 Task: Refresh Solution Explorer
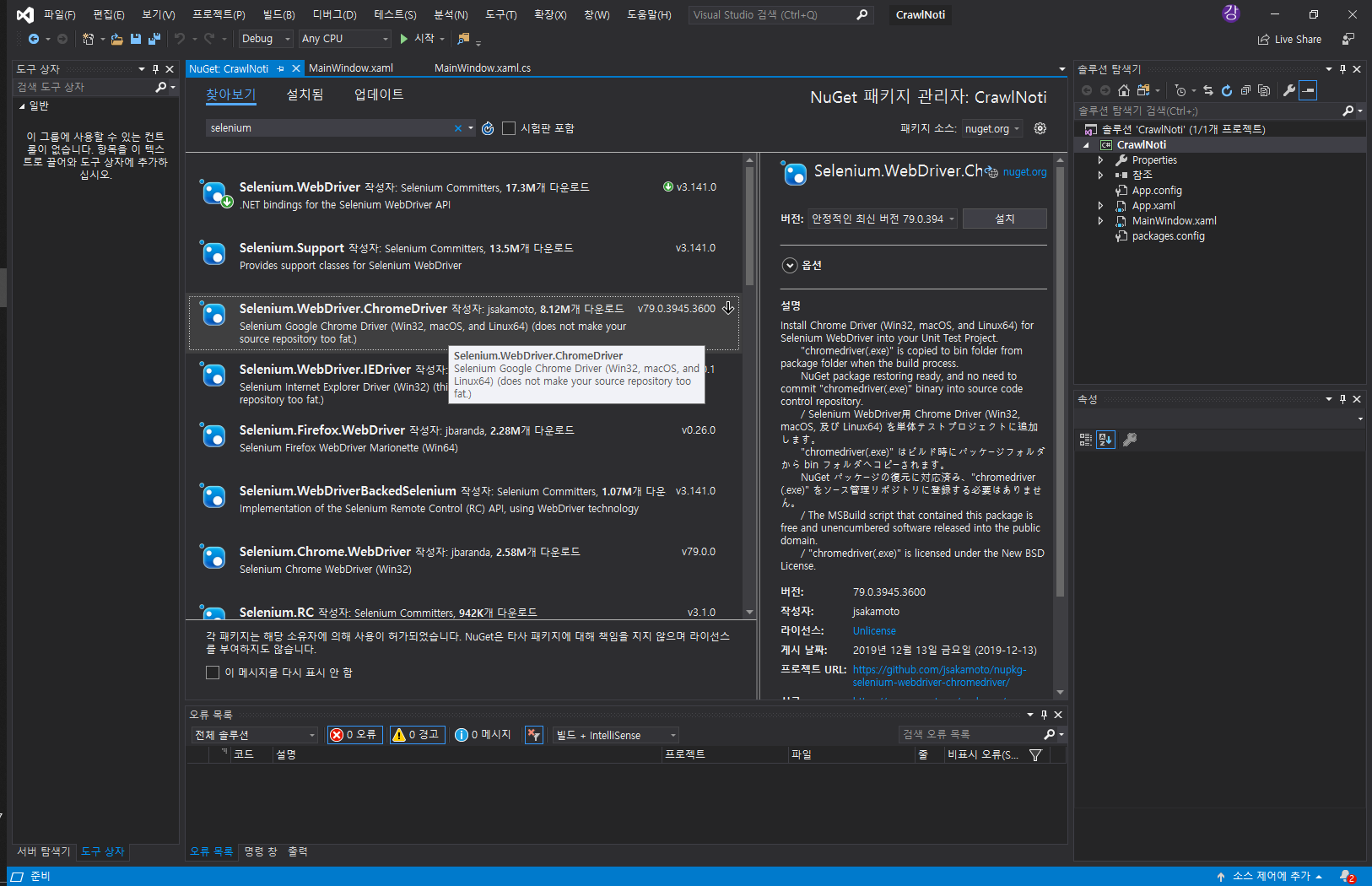[x=1227, y=90]
